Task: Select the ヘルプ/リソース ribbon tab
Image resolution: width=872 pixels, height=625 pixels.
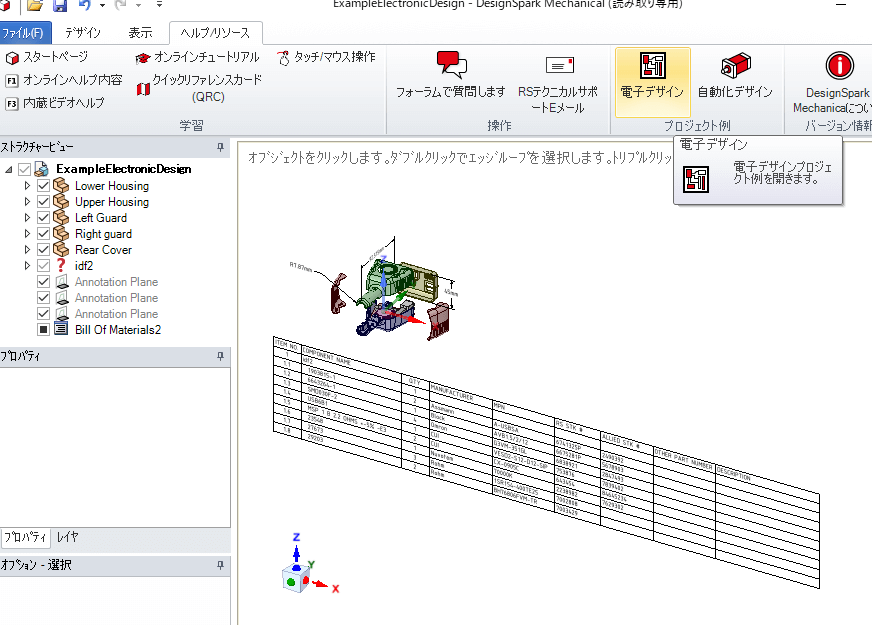Action: tap(215, 33)
